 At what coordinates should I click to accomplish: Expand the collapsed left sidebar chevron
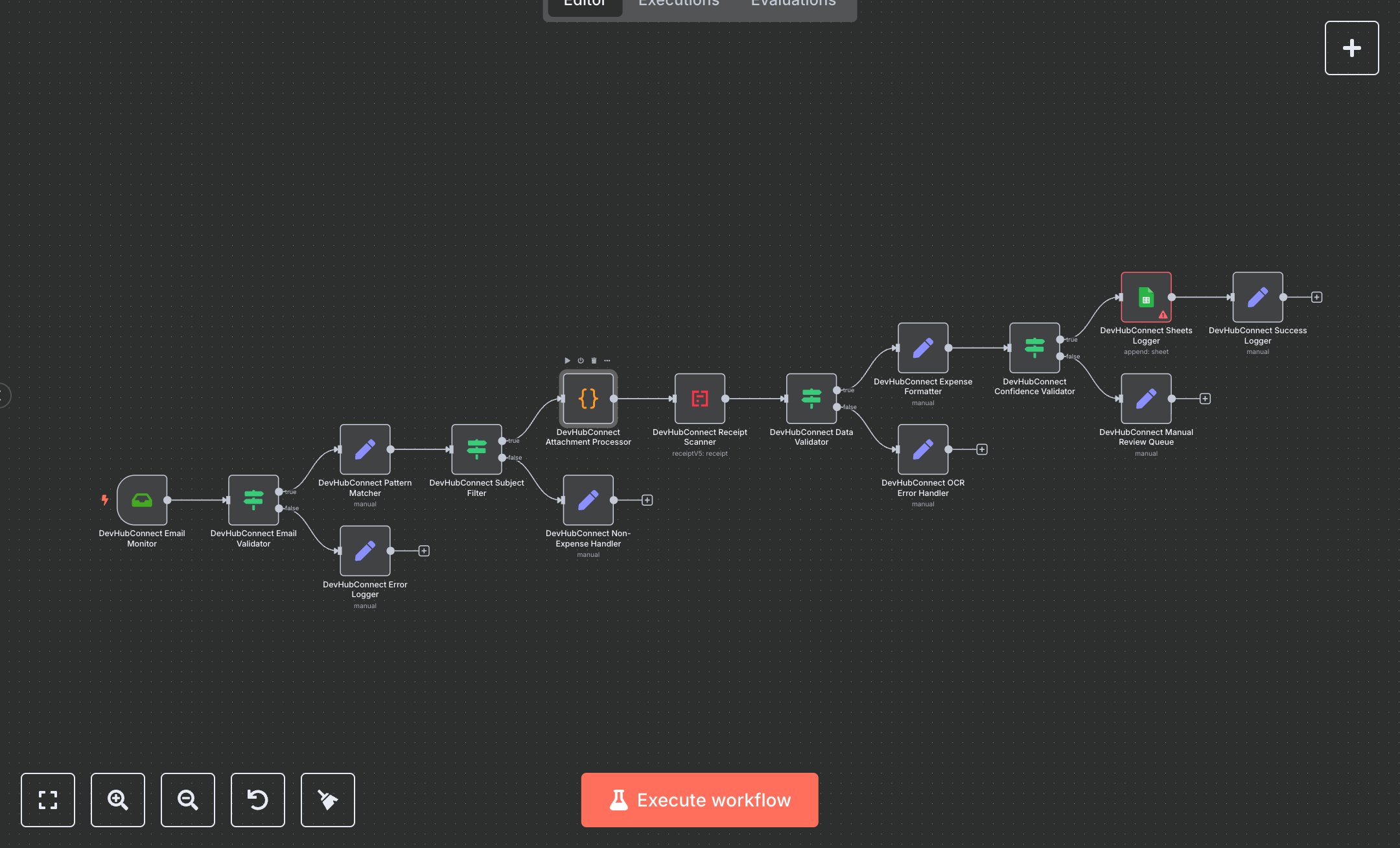tap(4, 395)
